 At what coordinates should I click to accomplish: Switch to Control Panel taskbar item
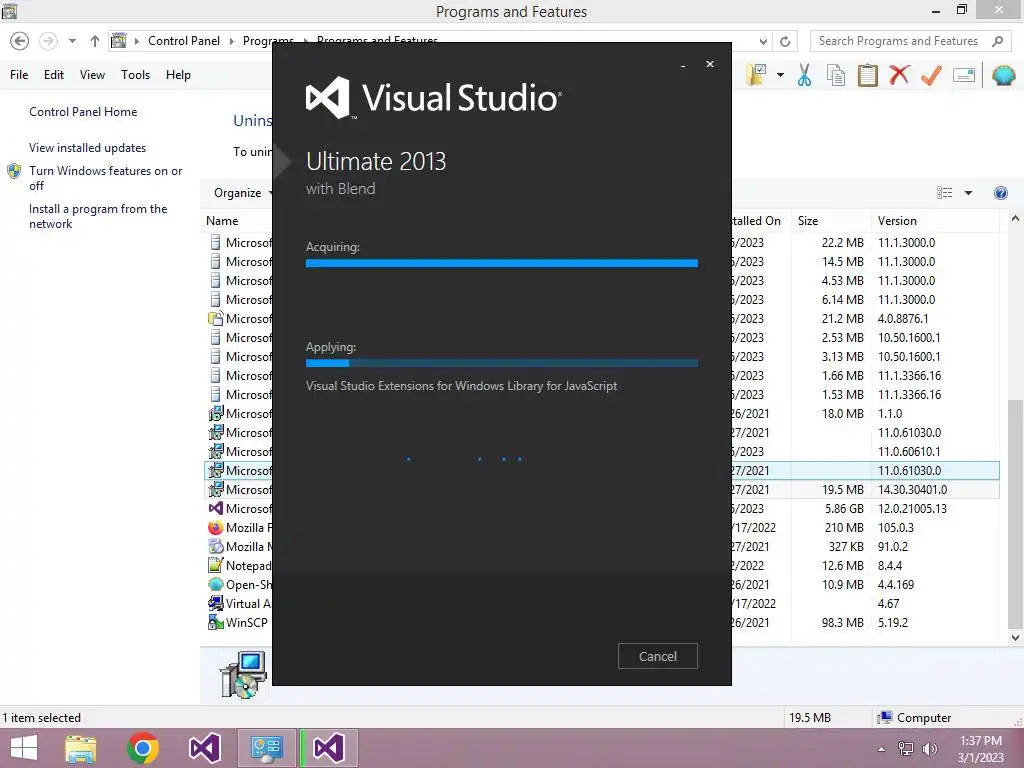click(x=266, y=748)
